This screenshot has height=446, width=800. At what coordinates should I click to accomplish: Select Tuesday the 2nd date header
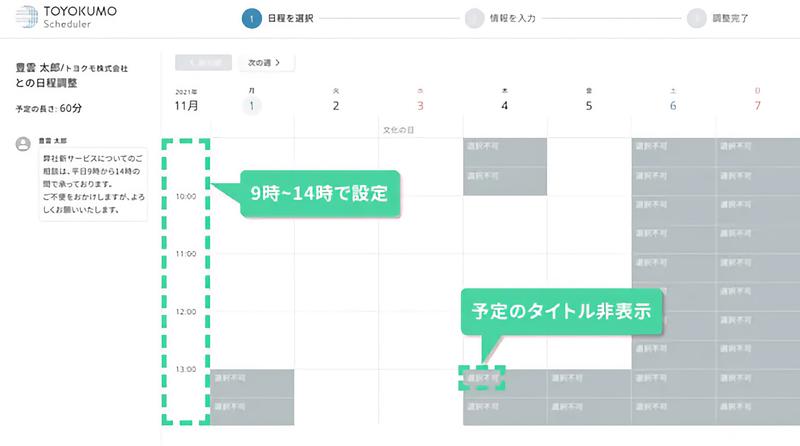click(336, 106)
